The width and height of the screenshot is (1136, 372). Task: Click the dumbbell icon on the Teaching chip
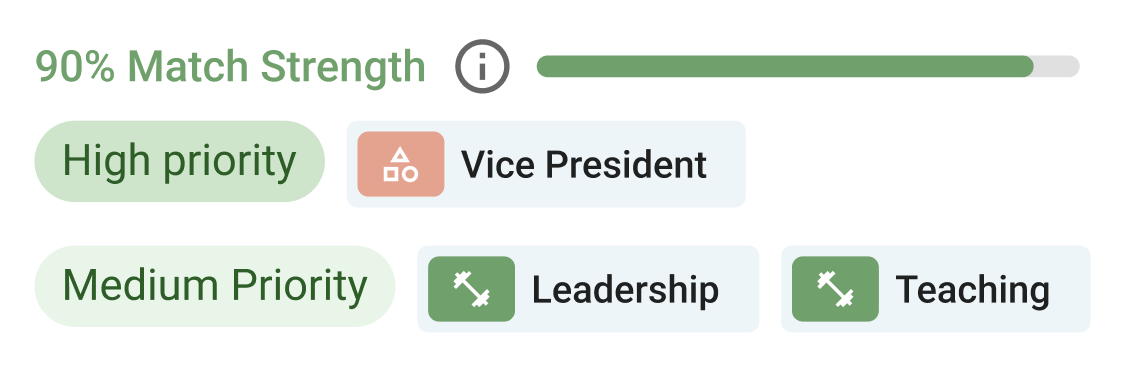835,289
